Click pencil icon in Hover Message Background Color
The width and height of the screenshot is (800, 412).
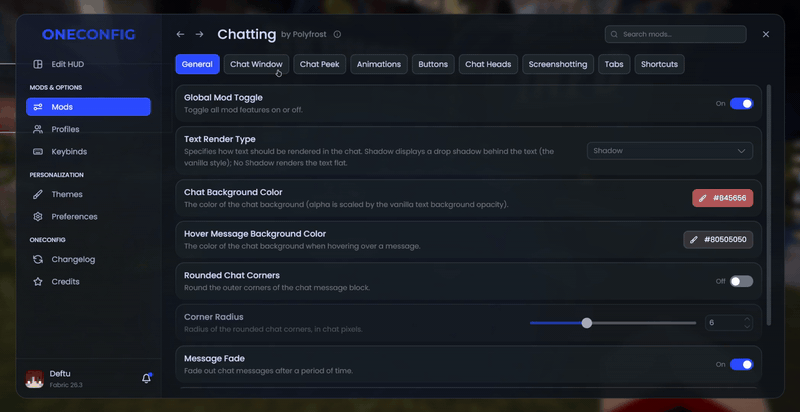693,240
